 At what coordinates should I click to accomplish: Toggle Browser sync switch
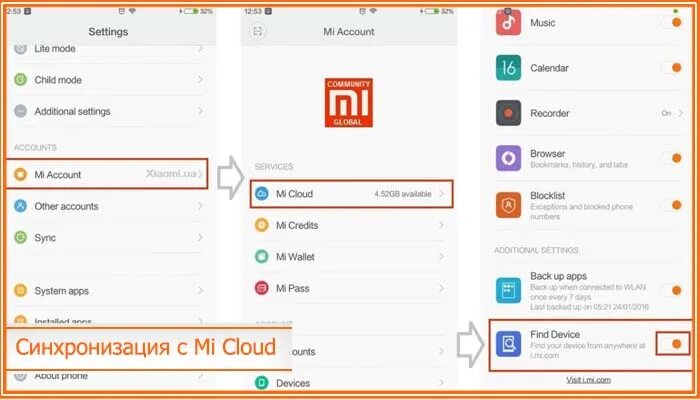(672, 158)
